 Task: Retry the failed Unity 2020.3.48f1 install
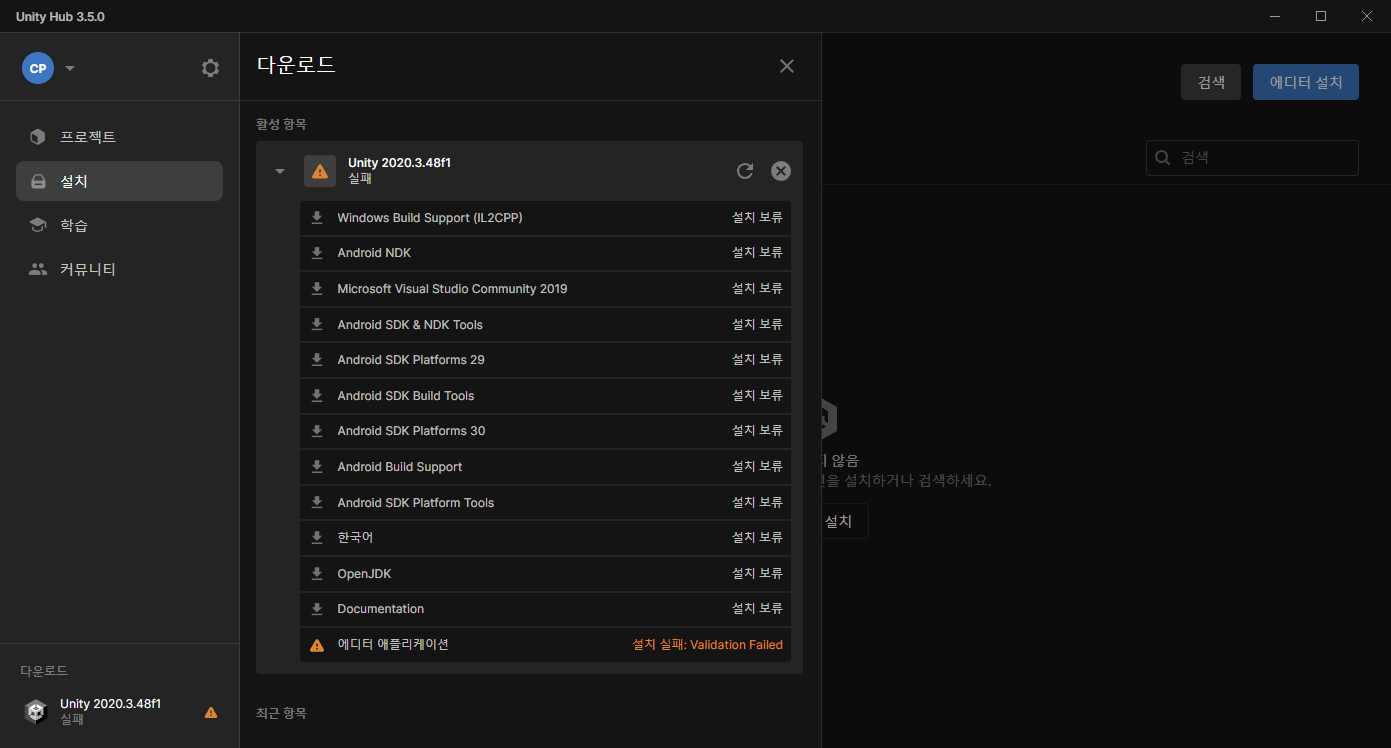click(745, 171)
